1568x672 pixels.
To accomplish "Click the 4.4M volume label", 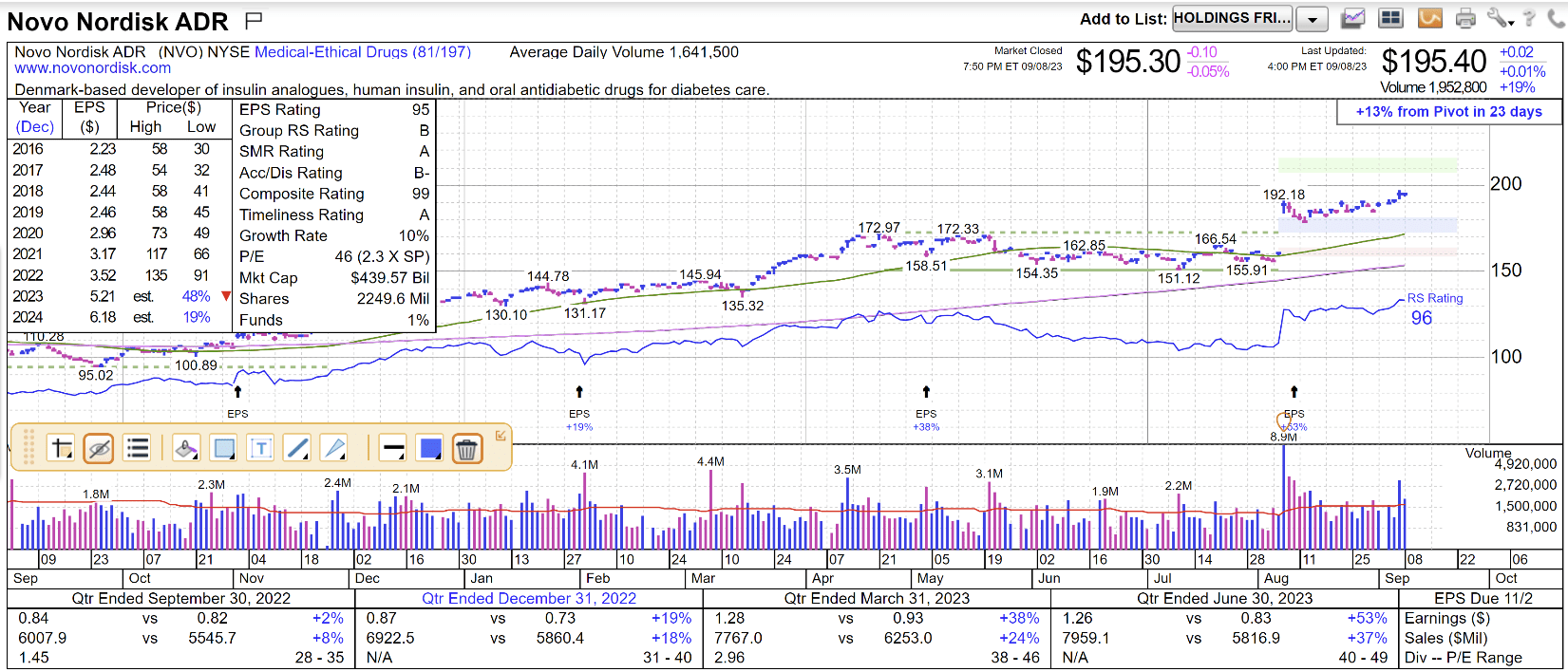I will tap(710, 462).
